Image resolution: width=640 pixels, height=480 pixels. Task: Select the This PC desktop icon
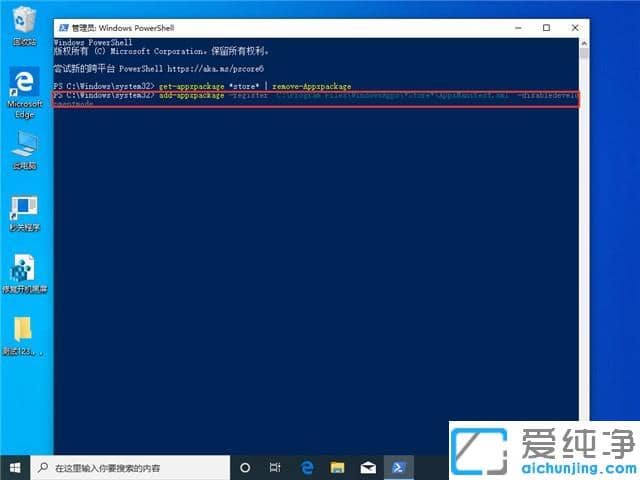pos(24,150)
